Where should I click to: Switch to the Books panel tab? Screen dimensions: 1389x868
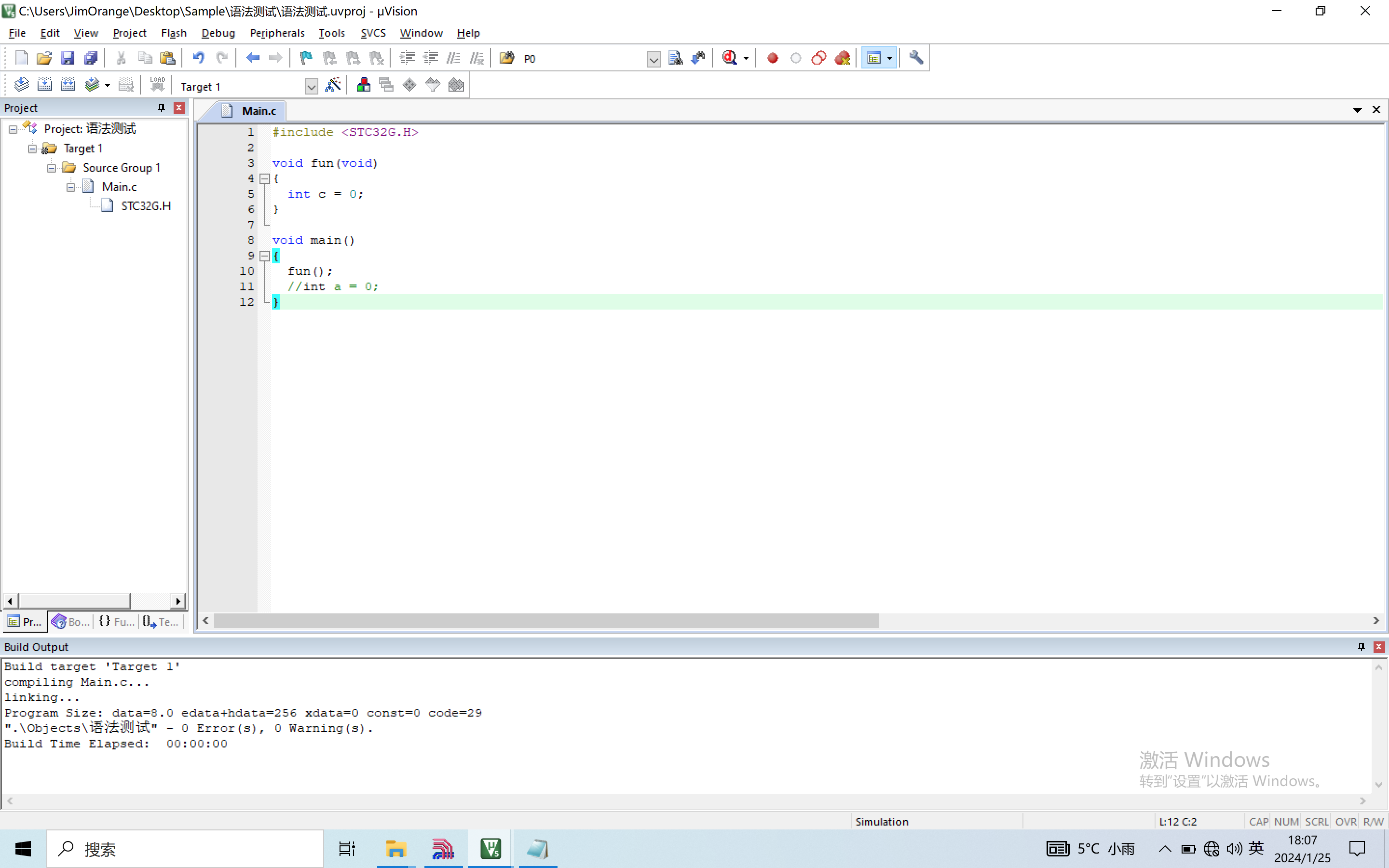coord(70,621)
